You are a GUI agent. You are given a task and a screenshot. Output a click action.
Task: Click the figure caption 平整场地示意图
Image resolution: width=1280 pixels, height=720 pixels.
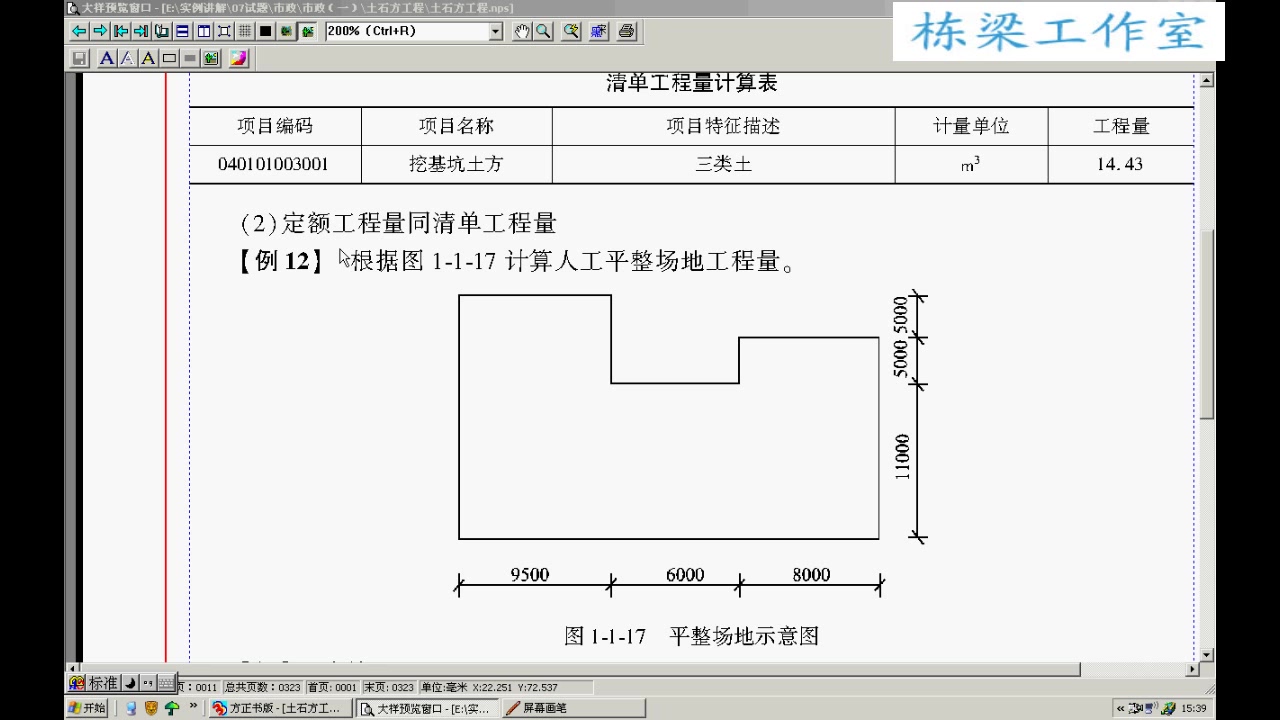coord(744,636)
